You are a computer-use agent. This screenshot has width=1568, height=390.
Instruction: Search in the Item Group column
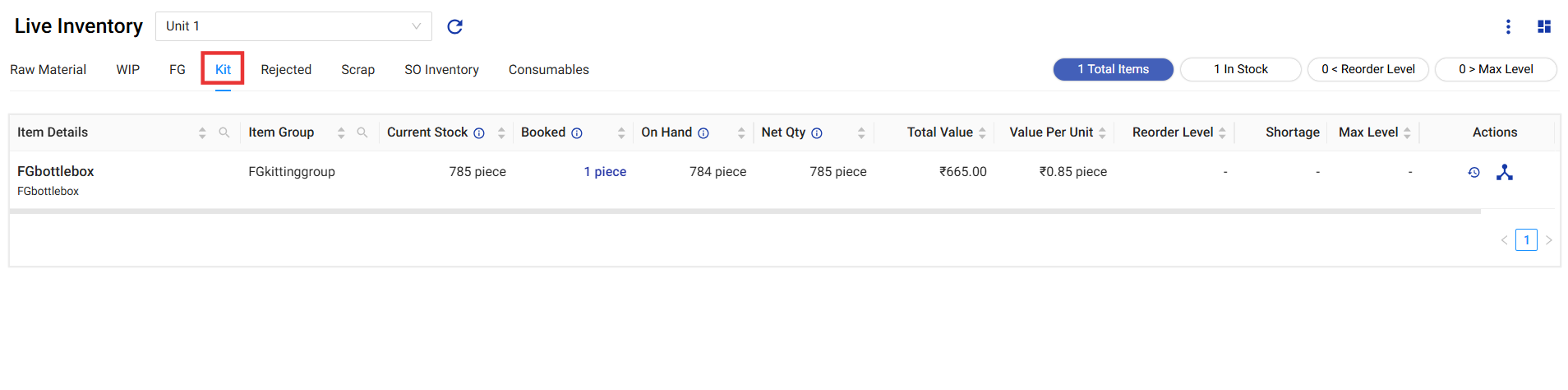[362, 132]
